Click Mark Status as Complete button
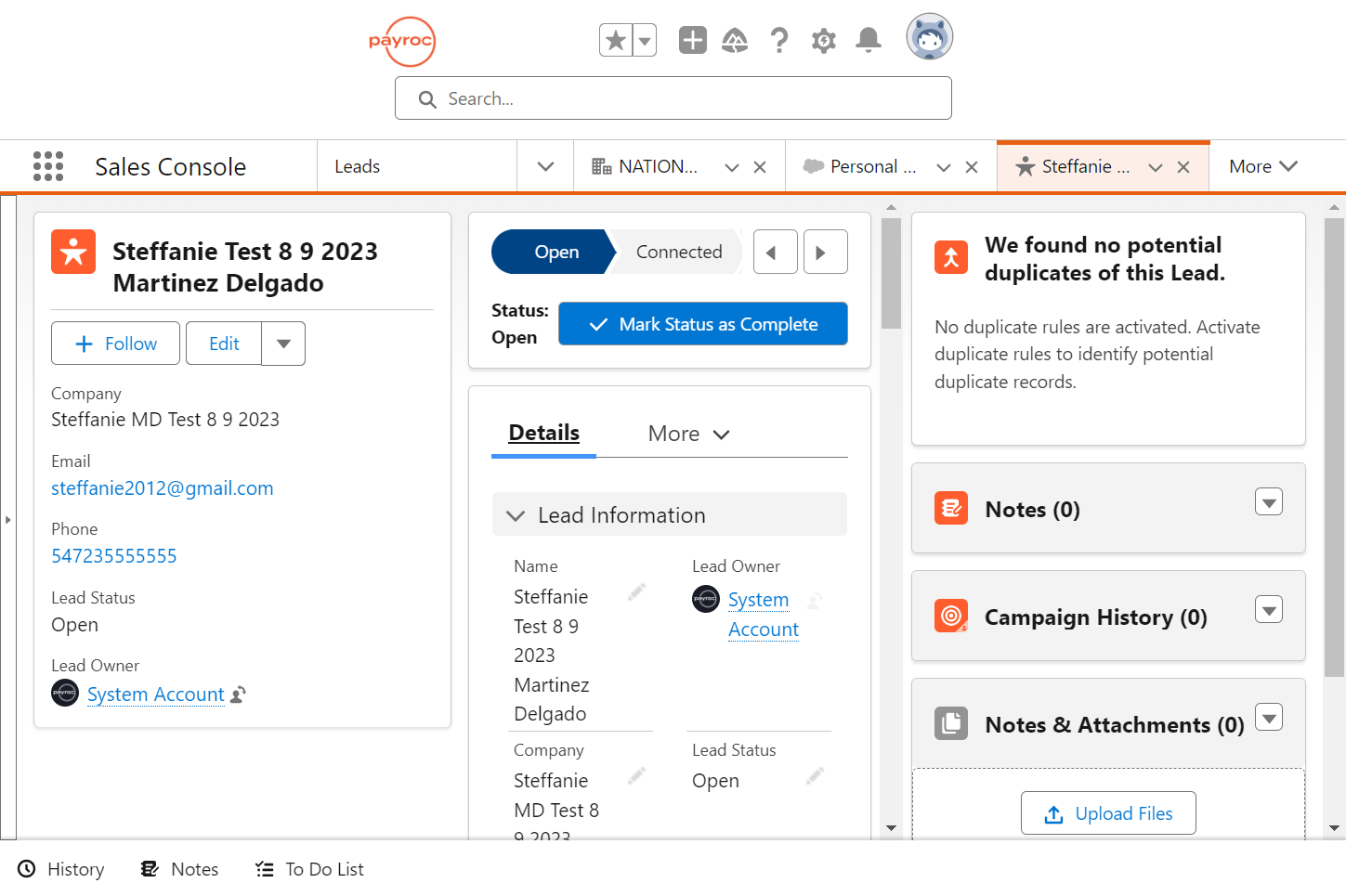Screen dimensions: 1346x896 (703, 324)
